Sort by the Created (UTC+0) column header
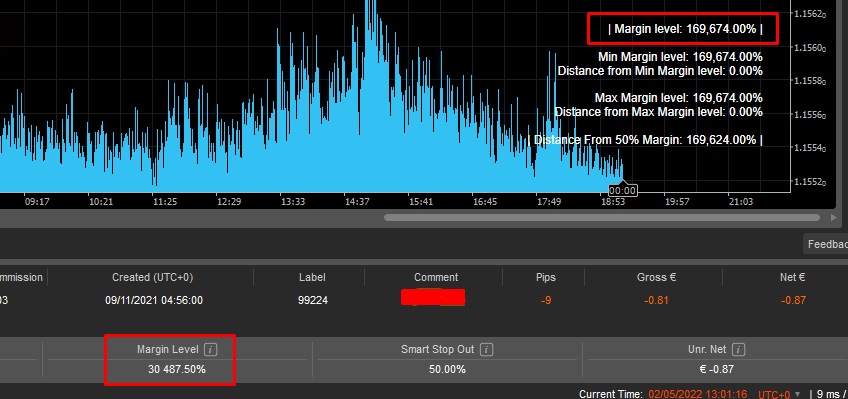The height and width of the screenshot is (399, 848). [153, 277]
